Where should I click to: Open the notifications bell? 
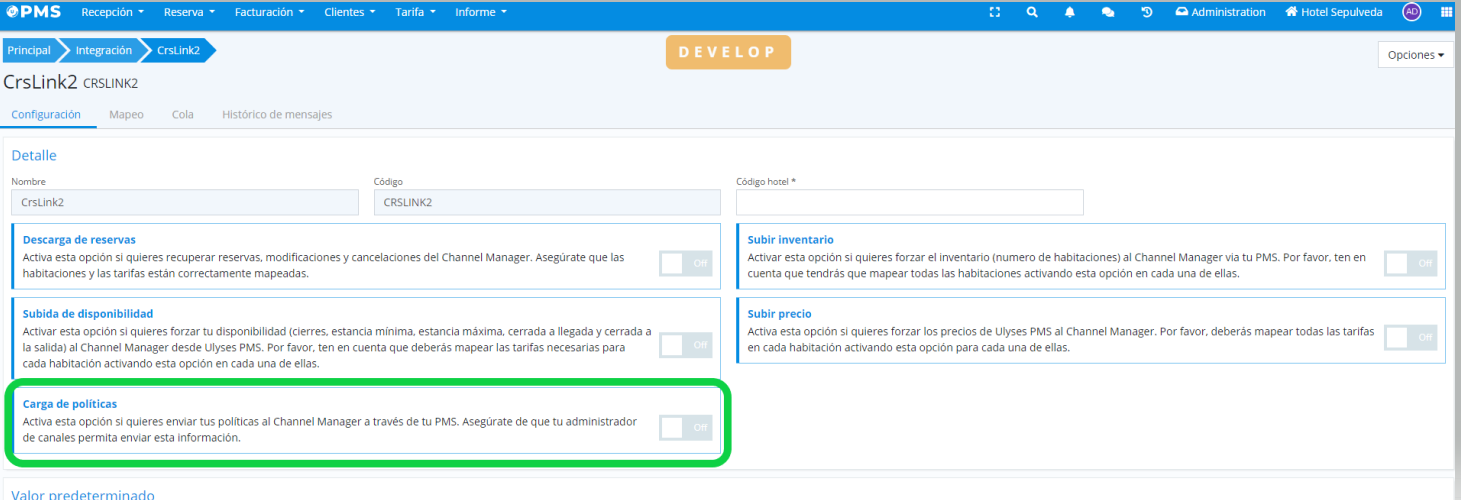(x=1069, y=12)
